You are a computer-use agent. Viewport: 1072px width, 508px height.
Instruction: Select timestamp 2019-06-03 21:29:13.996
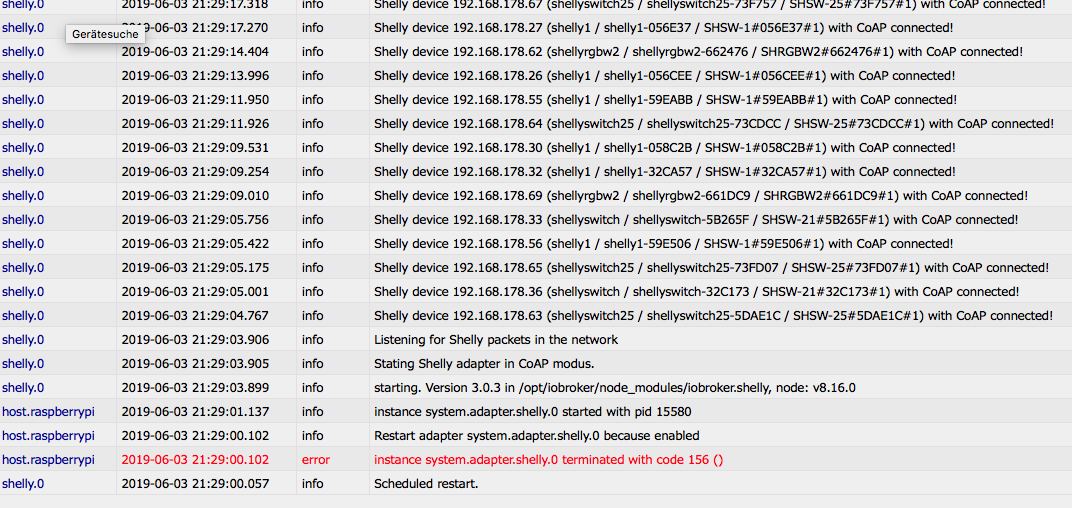click(196, 75)
